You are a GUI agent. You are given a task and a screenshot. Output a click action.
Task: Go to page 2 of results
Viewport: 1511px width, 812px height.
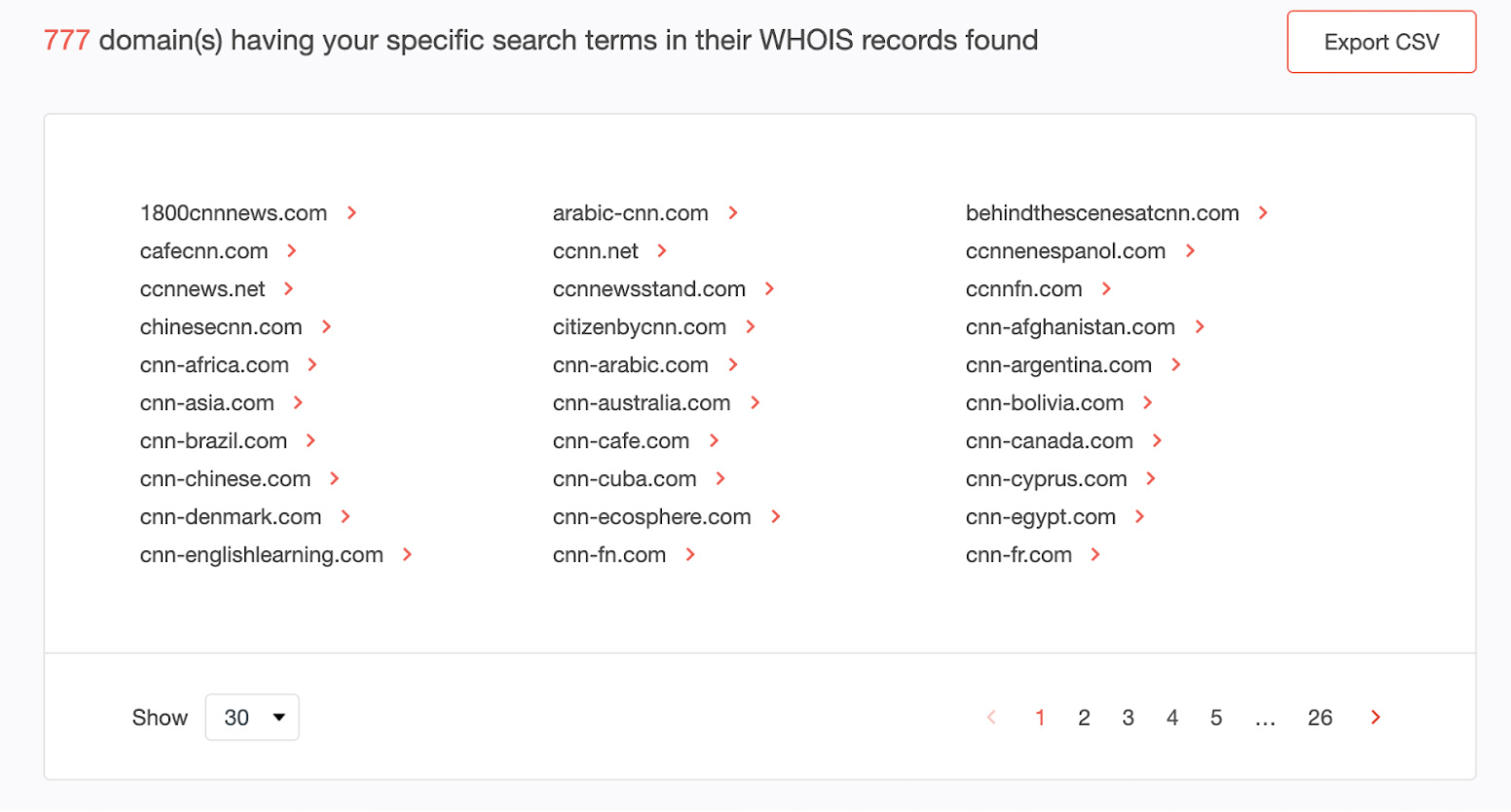1084,718
